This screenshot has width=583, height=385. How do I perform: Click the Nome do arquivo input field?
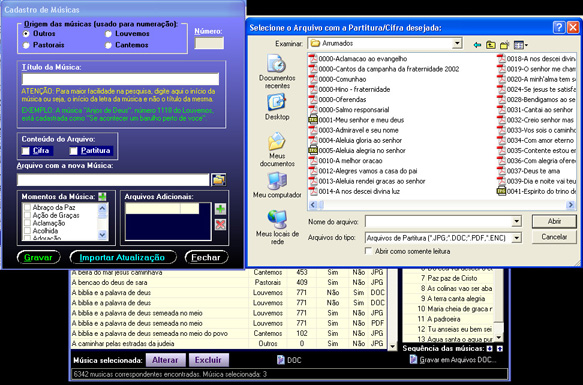click(x=438, y=222)
